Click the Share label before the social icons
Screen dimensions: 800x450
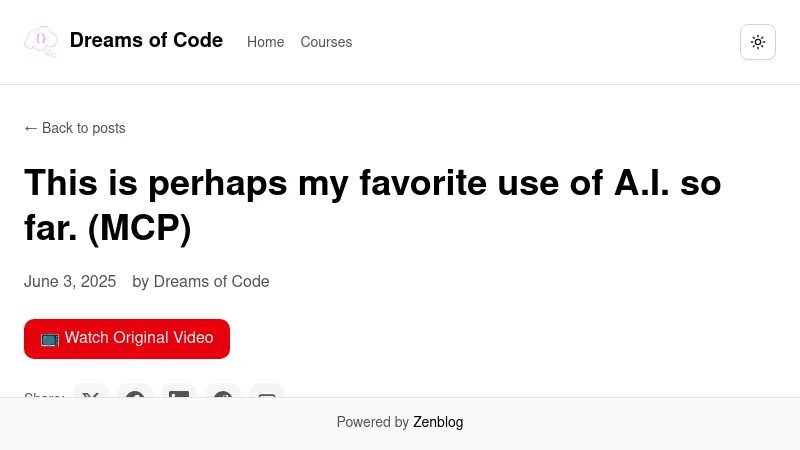(x=44, y=394)
